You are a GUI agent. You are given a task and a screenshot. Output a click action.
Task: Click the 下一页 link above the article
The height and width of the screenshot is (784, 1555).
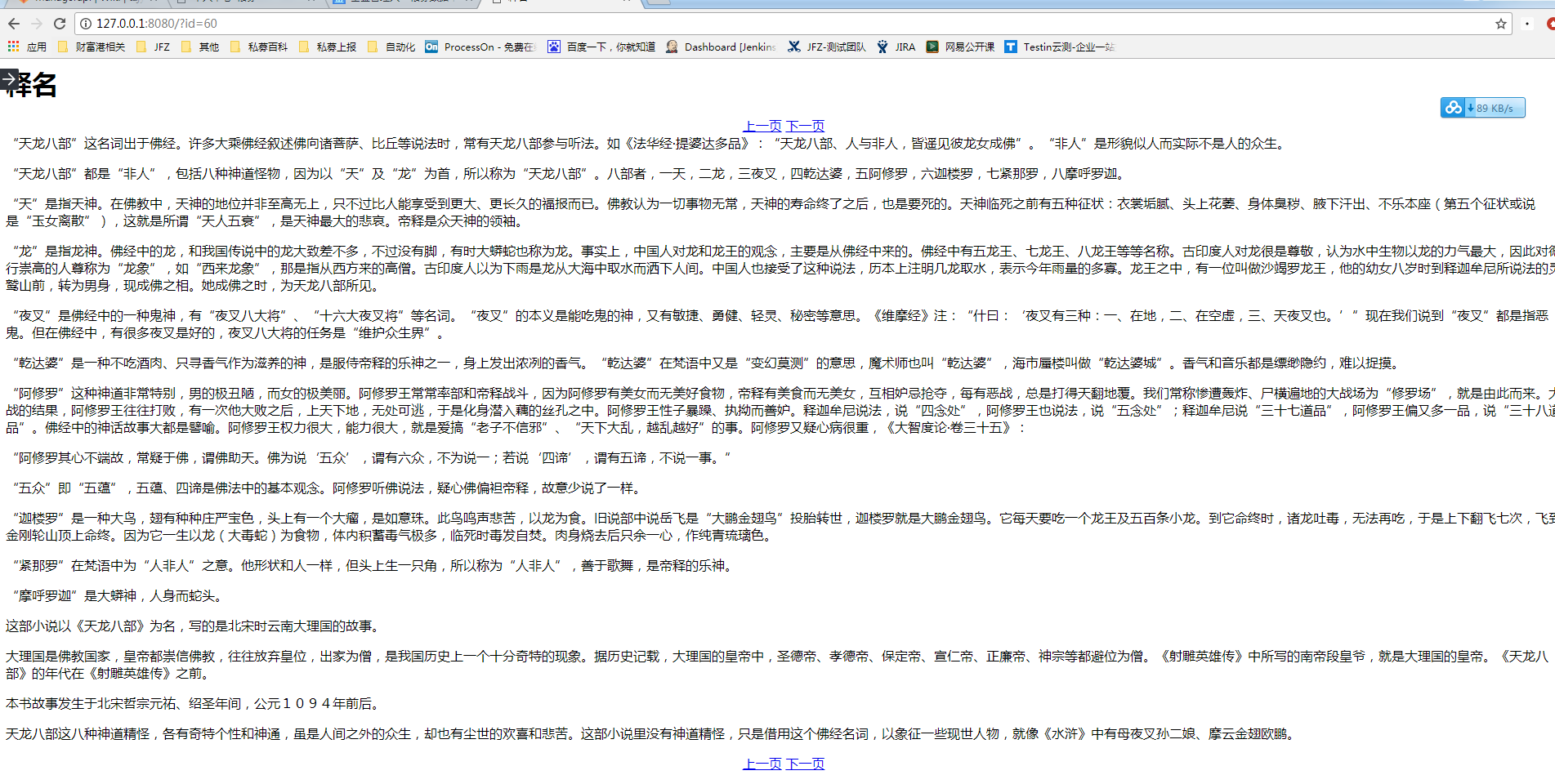[805, 126]
